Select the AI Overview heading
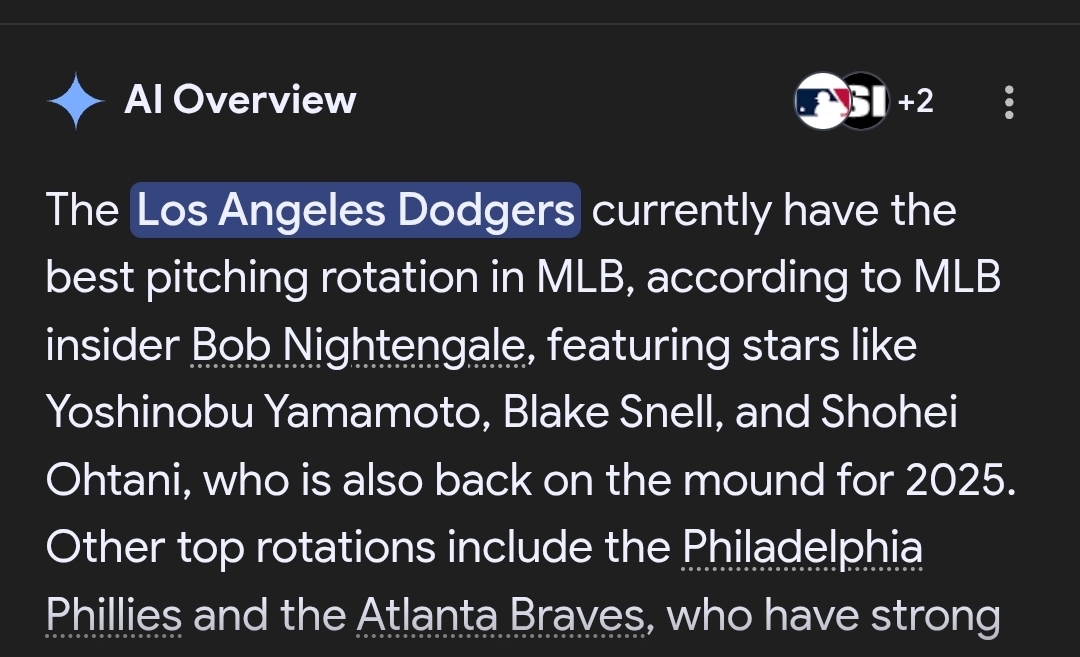The image size is (1080, 657). coord(240,100)
